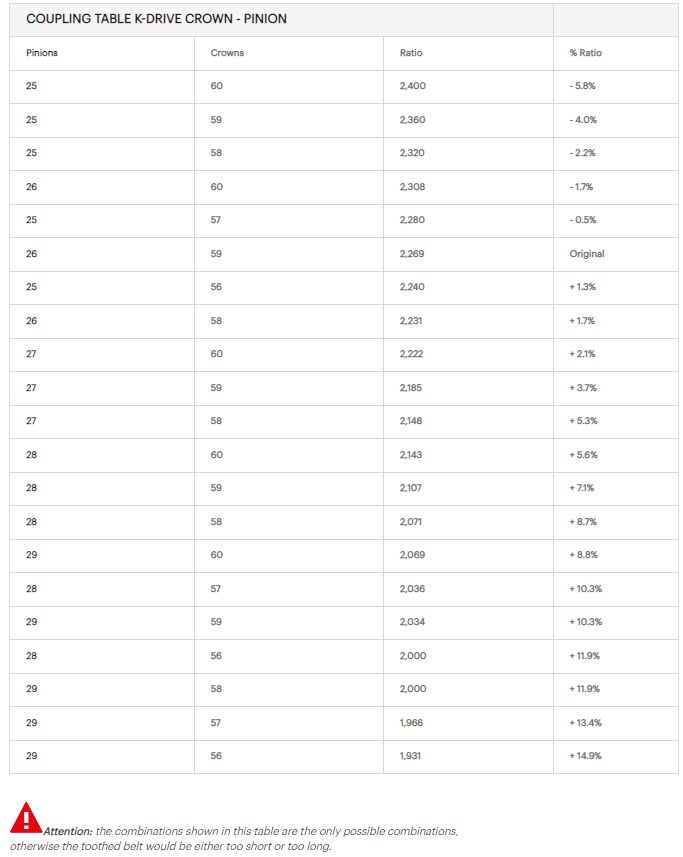Click the Coupling Table K-Drive title
Screen dimensions: 683x857
coord(156,19)
